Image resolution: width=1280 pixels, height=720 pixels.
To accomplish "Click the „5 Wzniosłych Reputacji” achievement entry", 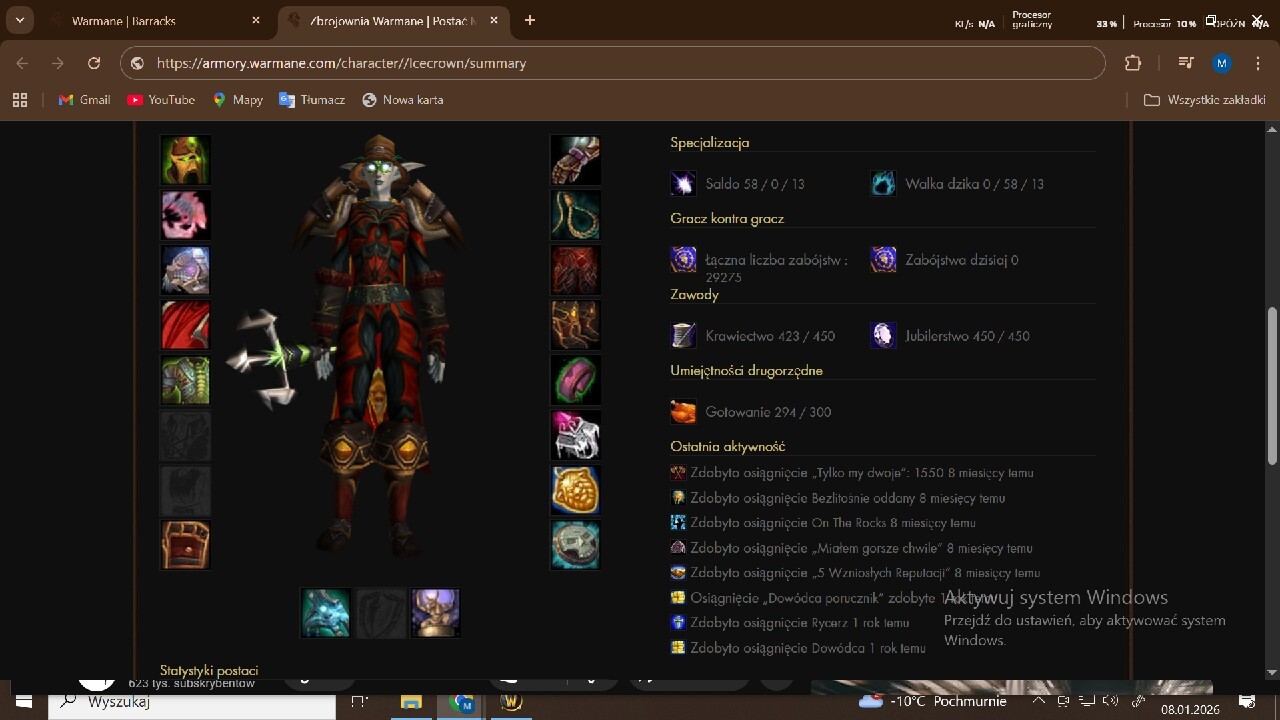I will [855, 573].
